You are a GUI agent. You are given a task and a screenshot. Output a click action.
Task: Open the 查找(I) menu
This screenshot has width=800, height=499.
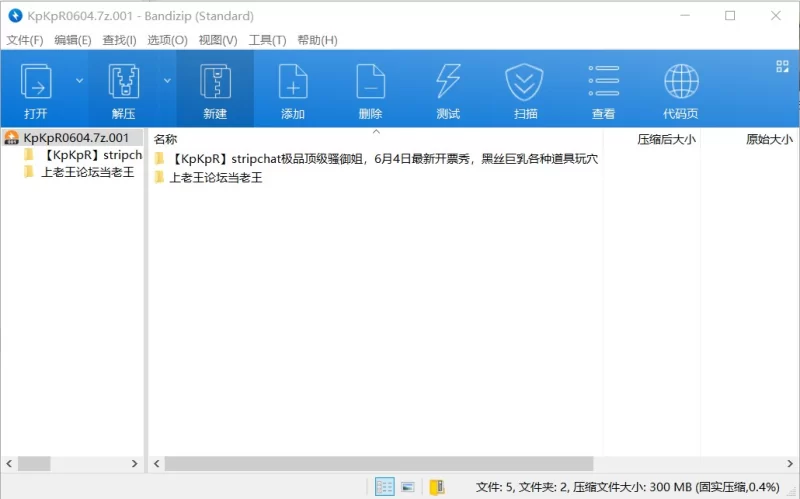[x=119, y=40]
